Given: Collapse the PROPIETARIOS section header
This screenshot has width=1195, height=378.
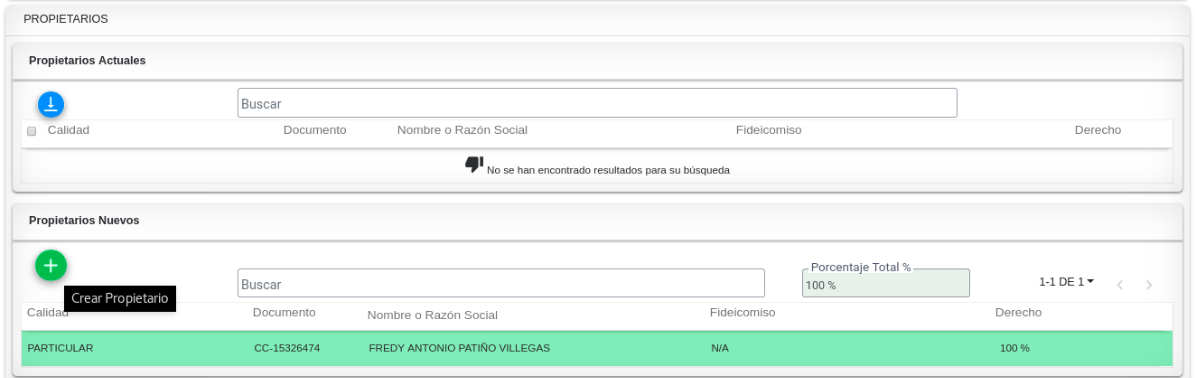Looking at the screenshot, I should [x=598, y=19].
